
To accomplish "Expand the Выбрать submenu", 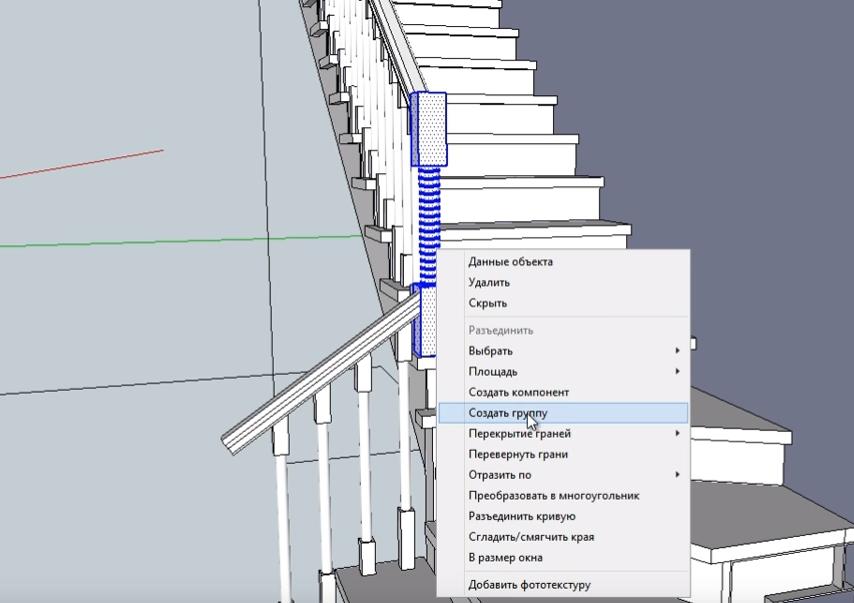I will tap(491, 351).
